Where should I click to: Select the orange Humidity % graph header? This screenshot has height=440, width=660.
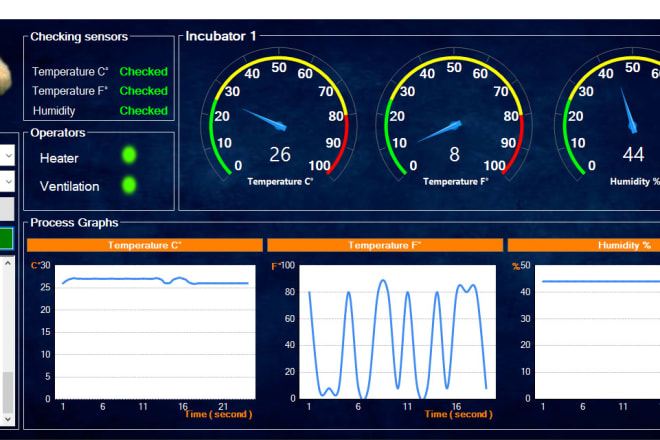tap(584, 245)
